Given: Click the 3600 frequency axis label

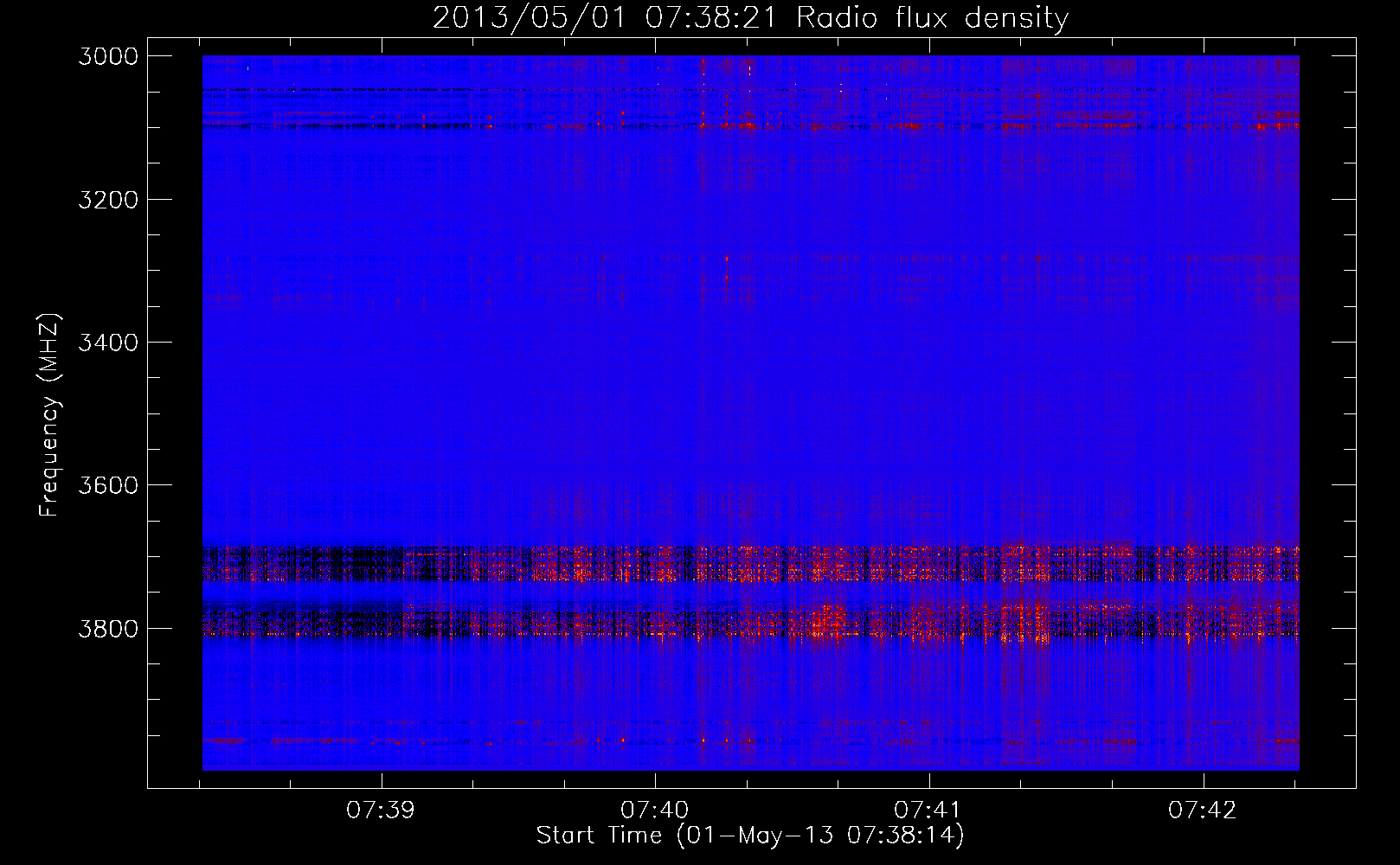Looking at the screenshot, I should coord(108,485).
